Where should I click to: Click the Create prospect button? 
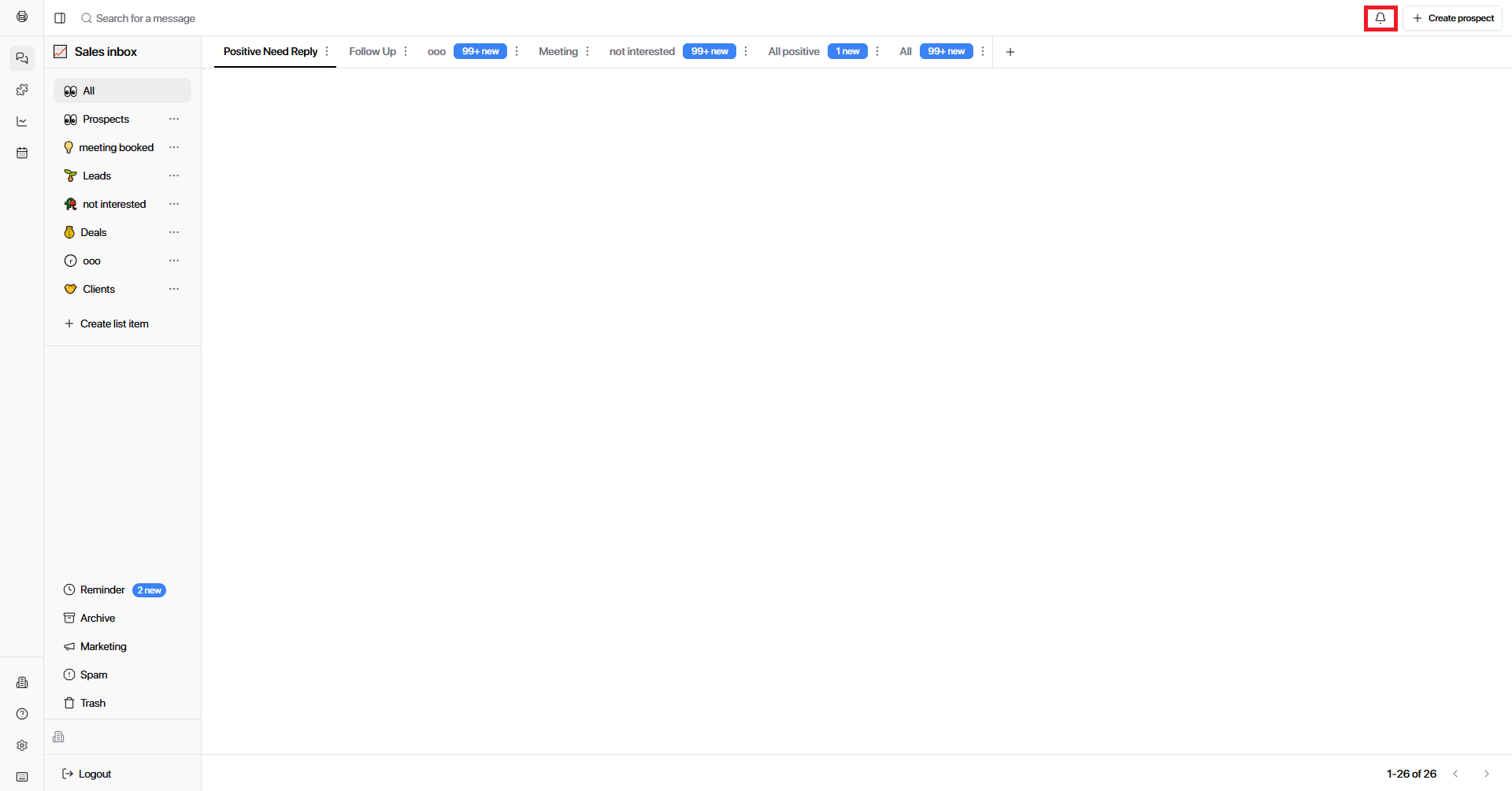(1453, 18)
